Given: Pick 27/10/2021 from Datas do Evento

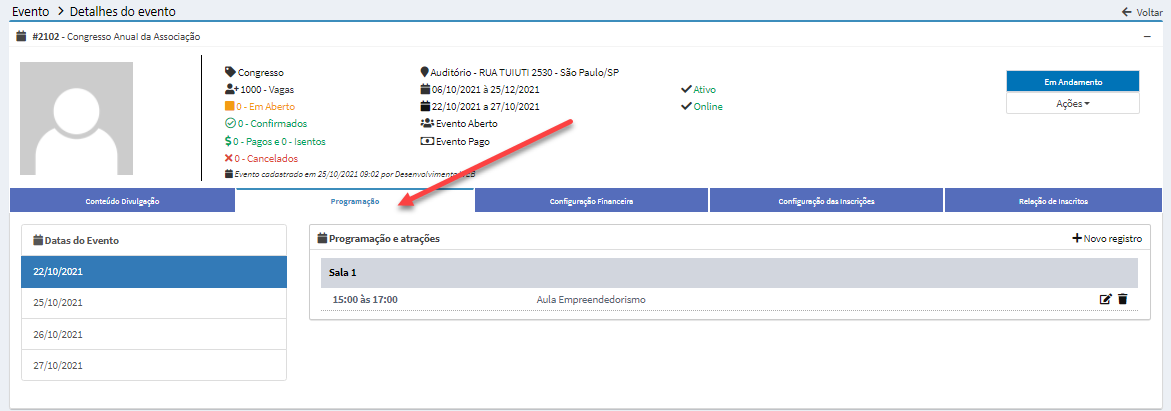Looking at the screenshot, I should 154,365.
